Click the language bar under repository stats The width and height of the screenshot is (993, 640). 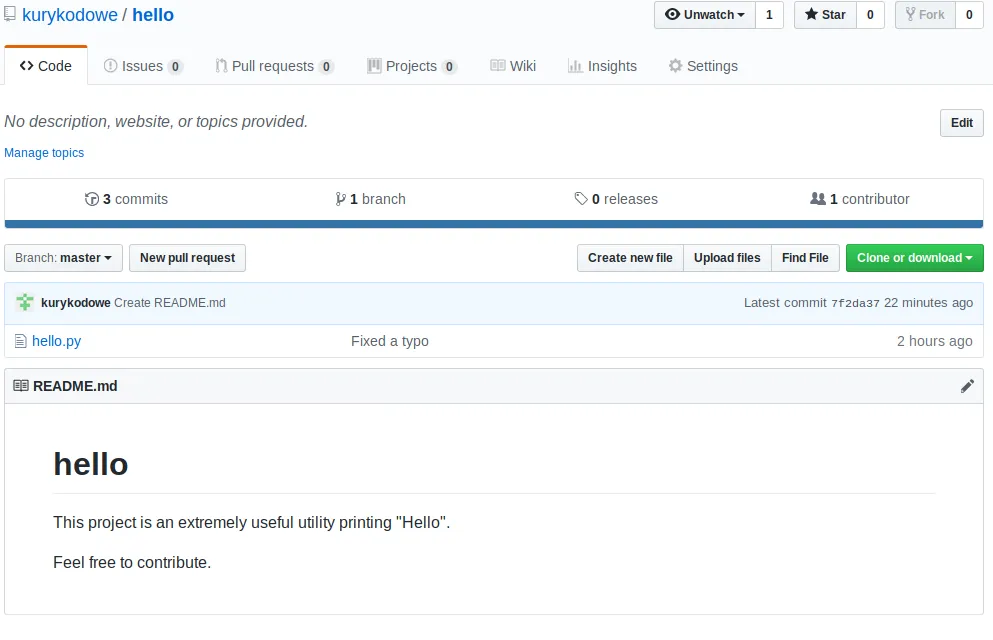click(493, 224)
